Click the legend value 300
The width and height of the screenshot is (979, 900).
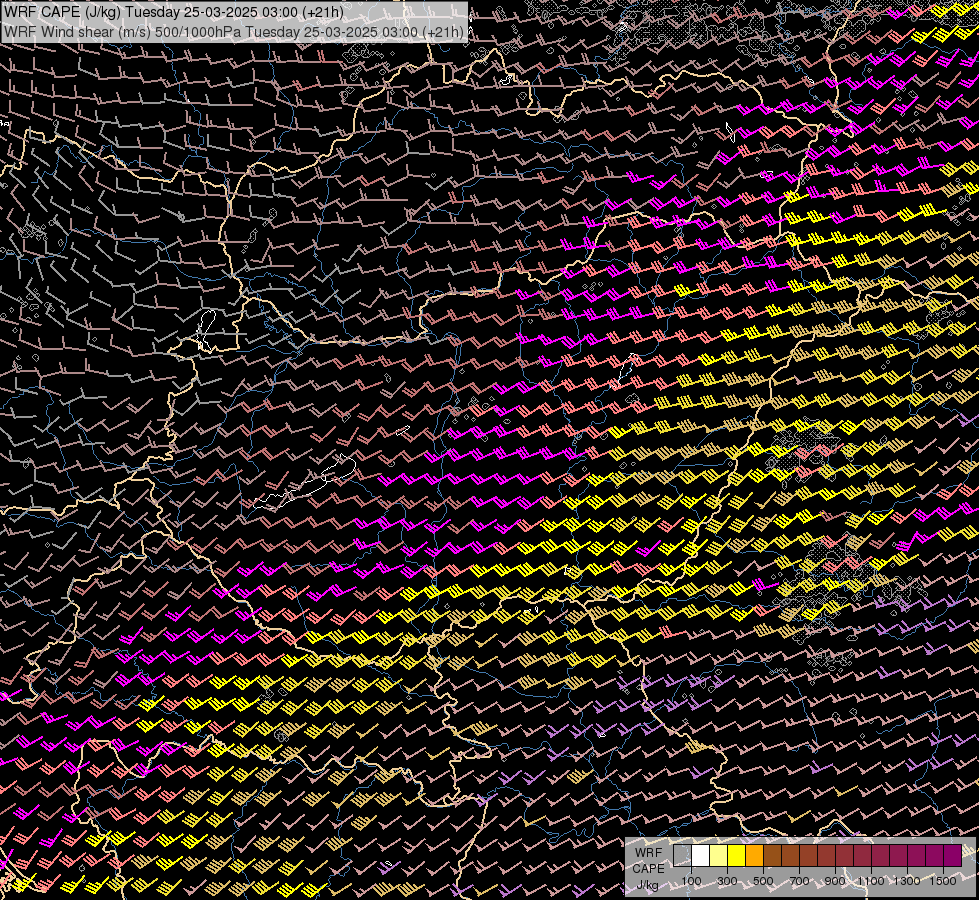click(x=727, y=881)
